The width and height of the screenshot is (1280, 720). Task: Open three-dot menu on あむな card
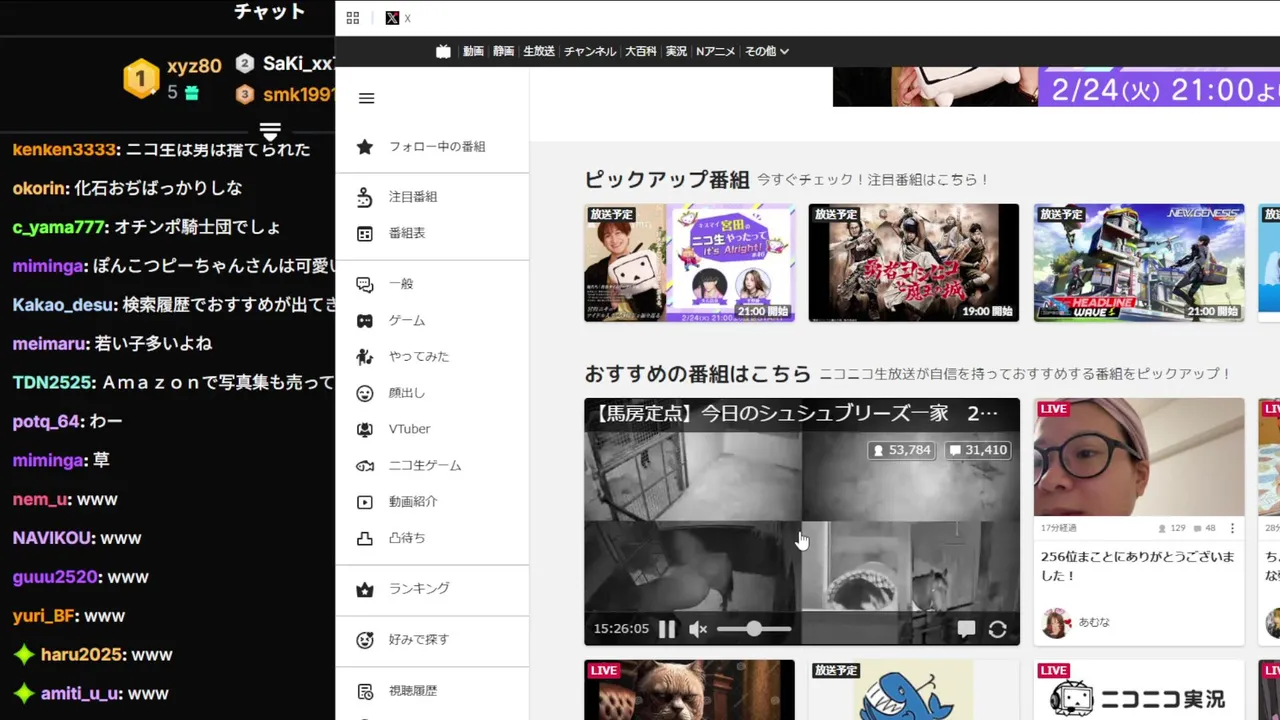(x=1232, y=528)
